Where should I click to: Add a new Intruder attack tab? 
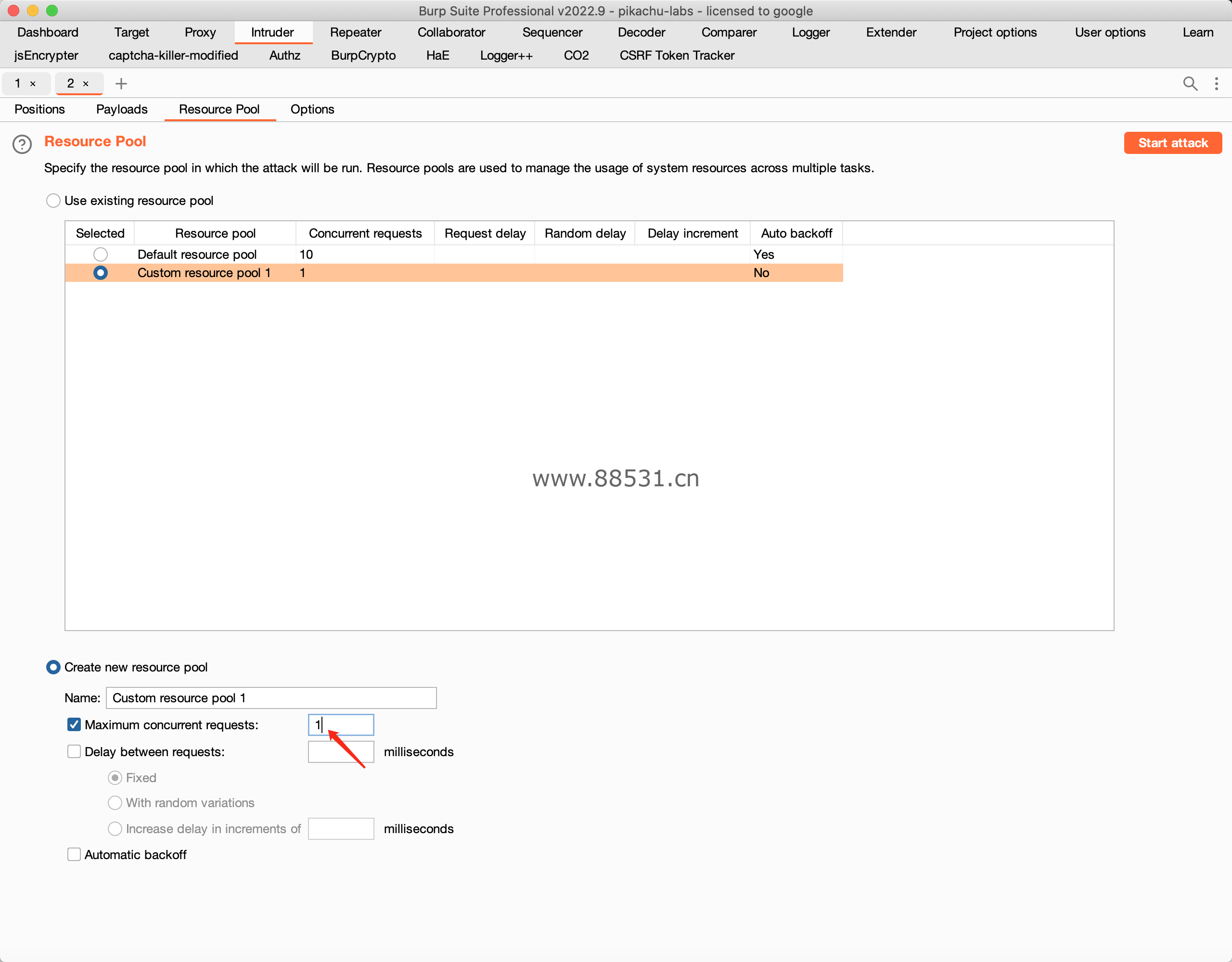(x=121, y=84)
